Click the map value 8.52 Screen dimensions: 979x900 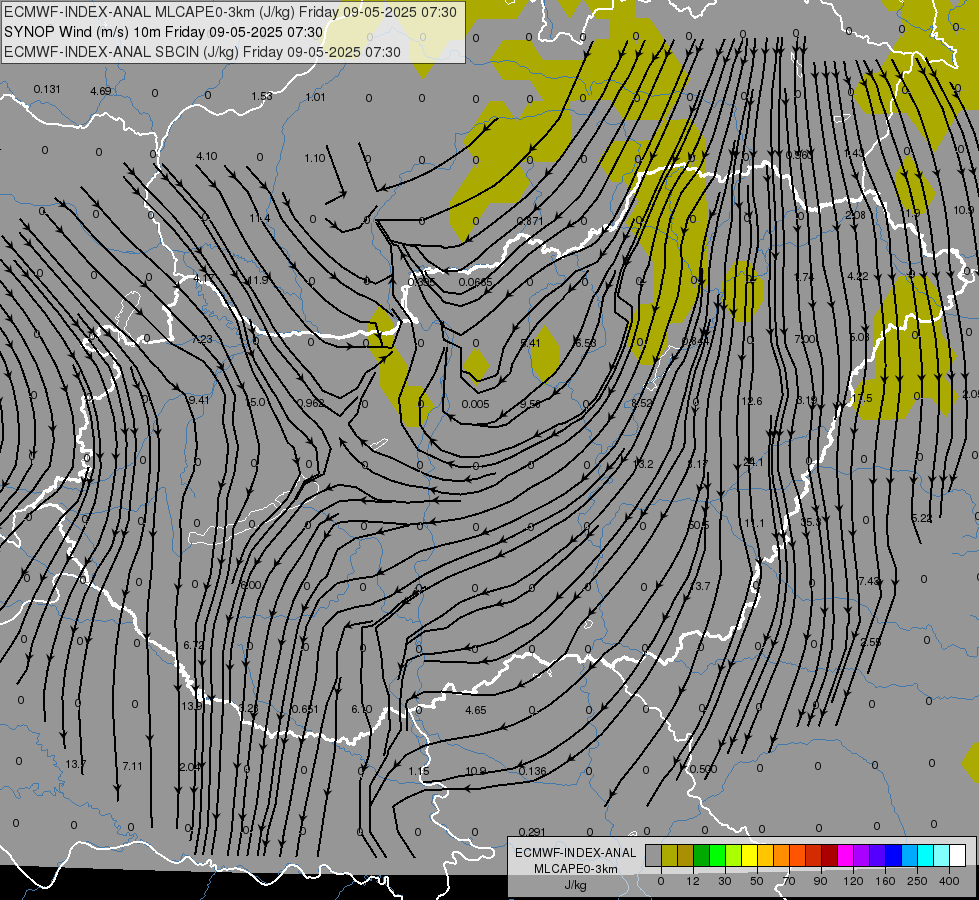641,403
